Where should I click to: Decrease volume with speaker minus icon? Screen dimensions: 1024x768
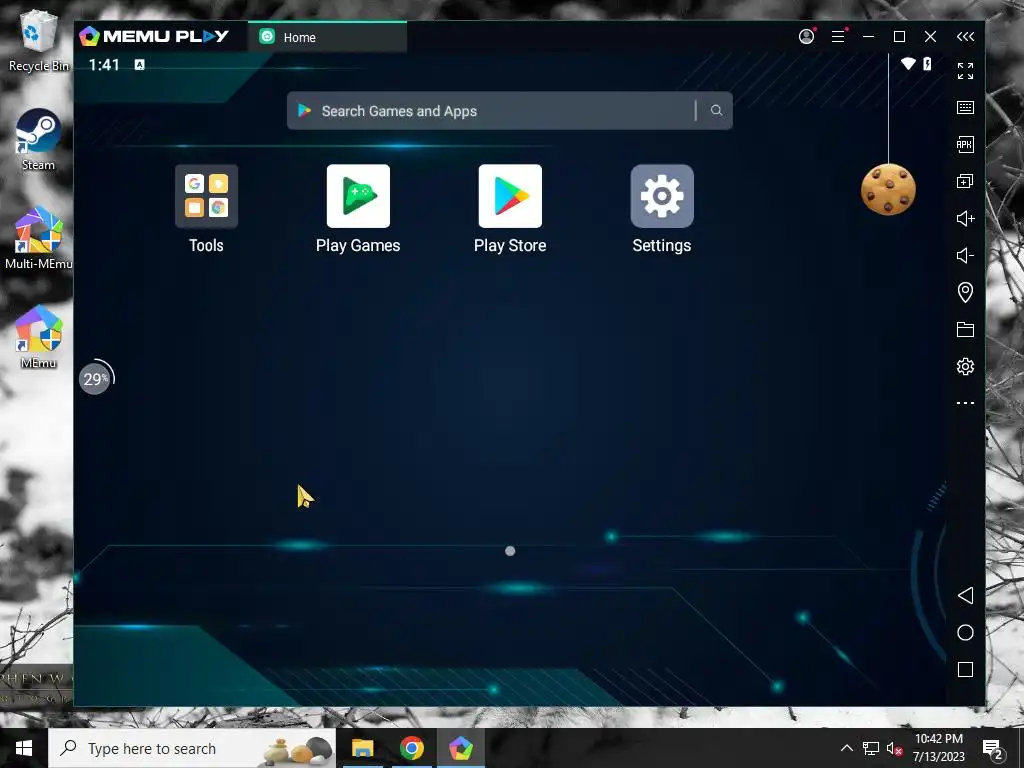coord(965,255)
